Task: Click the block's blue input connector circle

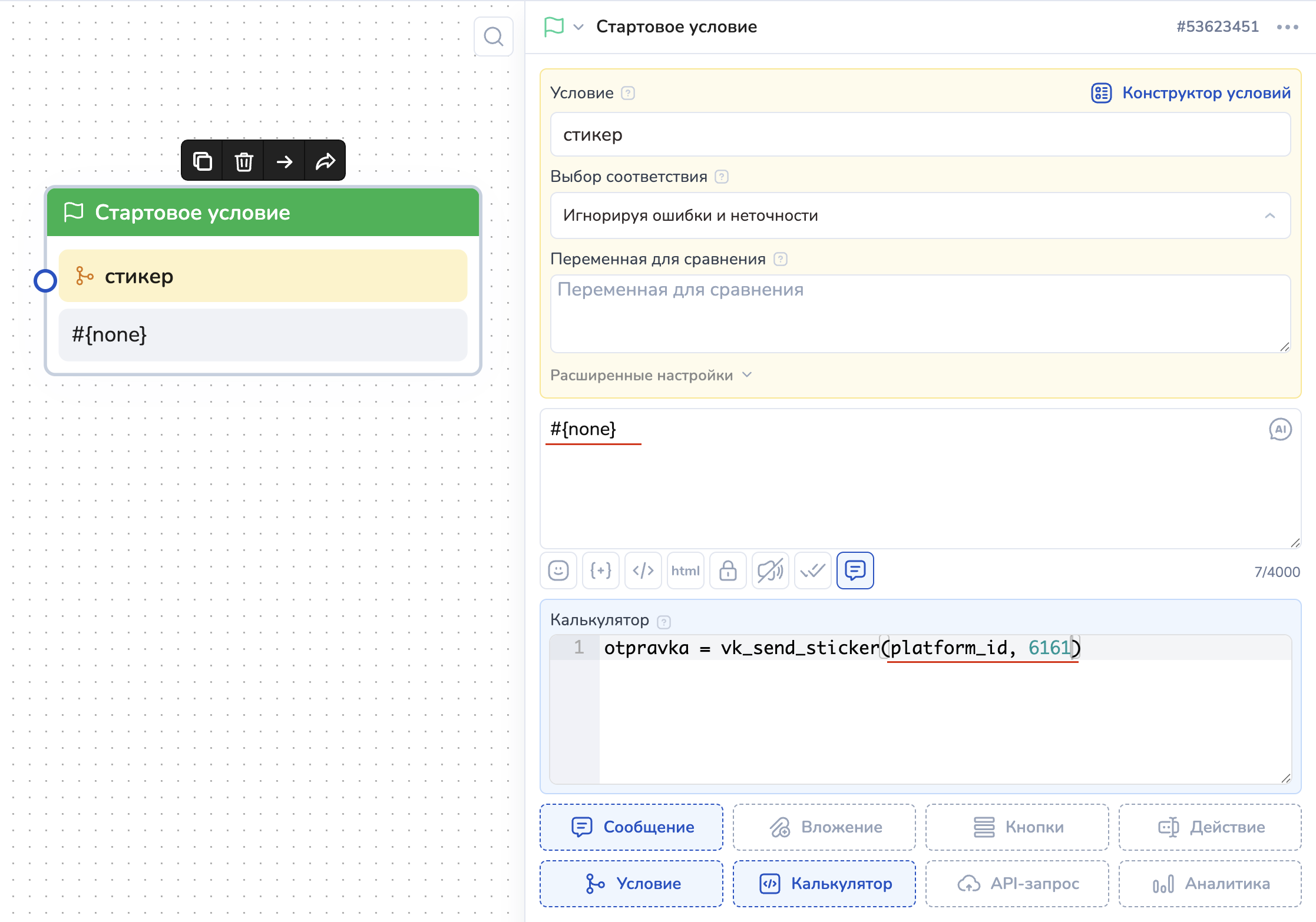Action: click(45, 281)
